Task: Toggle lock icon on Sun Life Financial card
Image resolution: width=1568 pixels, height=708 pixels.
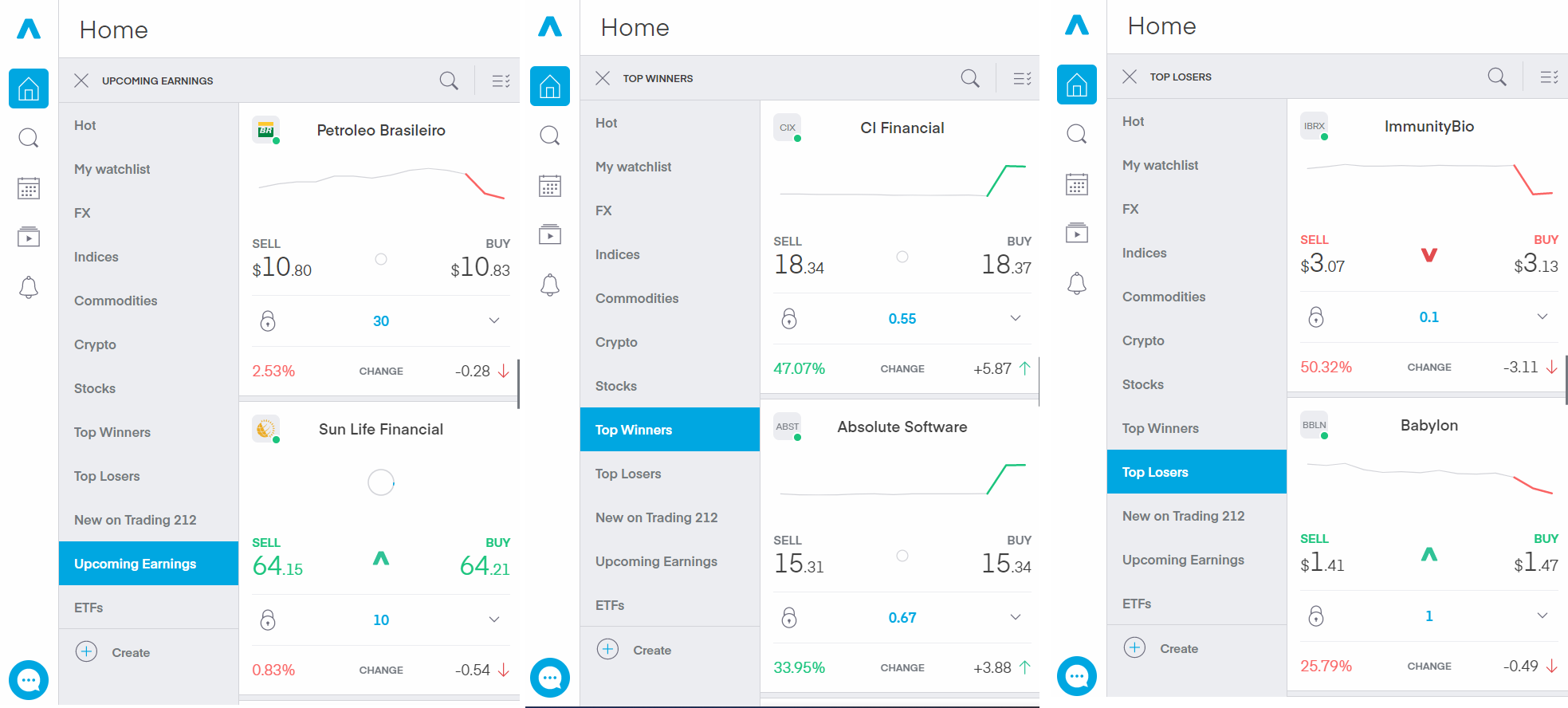Action: [268, 619]
